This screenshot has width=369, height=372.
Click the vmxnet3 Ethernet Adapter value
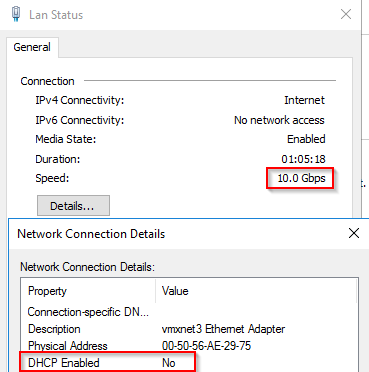(223, 329)
